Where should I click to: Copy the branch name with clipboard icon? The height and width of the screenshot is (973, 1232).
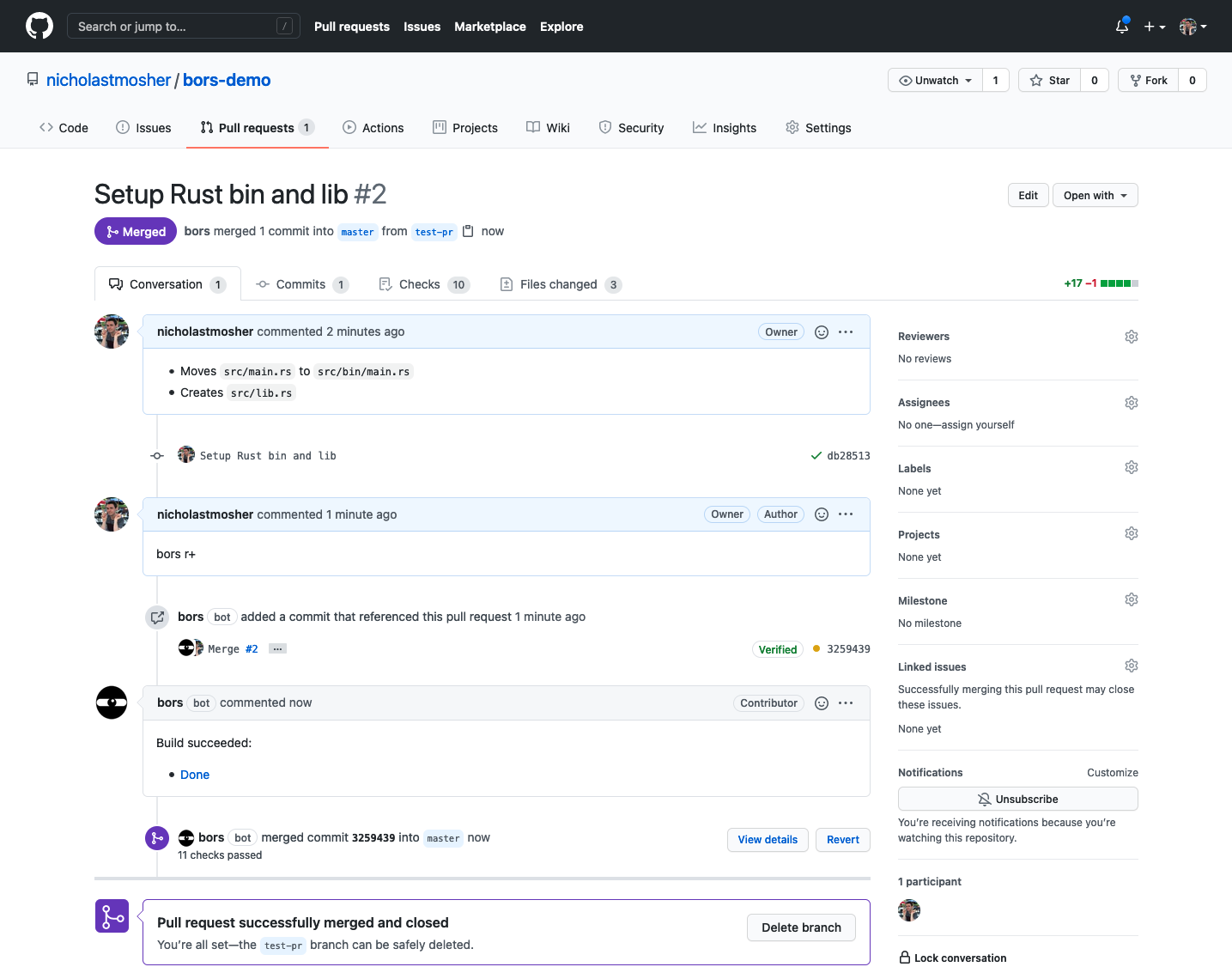[x=468, y=231]
